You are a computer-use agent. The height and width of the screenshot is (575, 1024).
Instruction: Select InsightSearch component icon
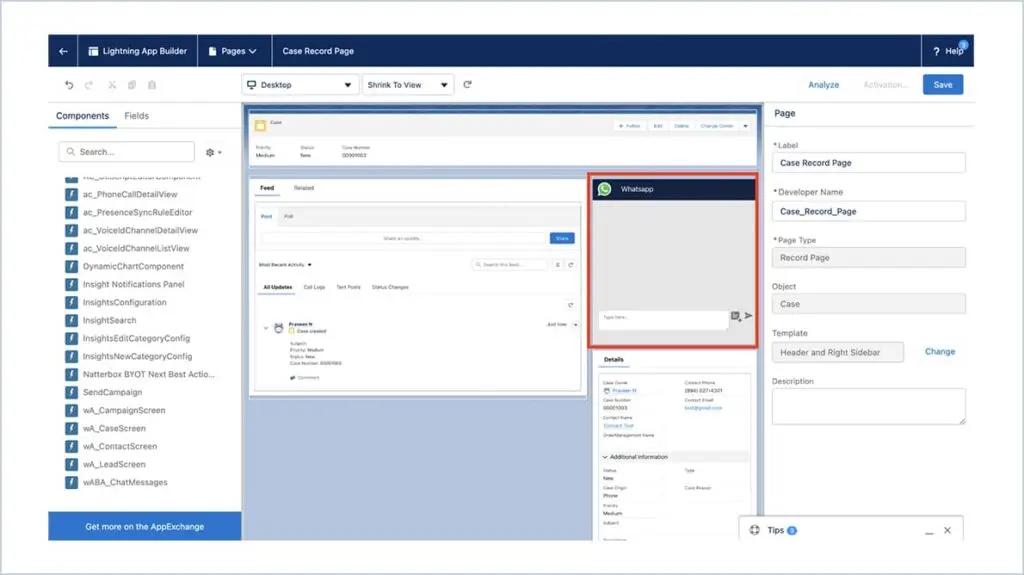[x=71, y=320]
